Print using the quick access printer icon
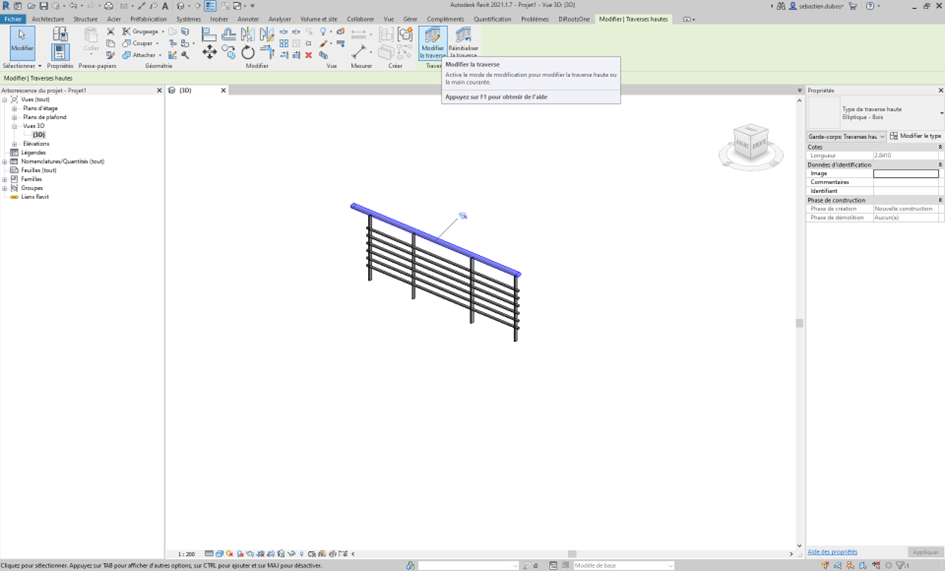 pos(108,6)
